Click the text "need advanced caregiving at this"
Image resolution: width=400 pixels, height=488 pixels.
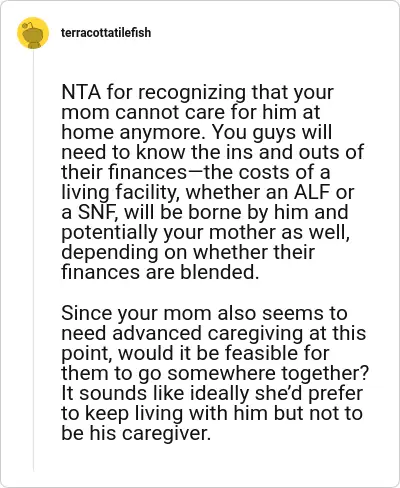tap(214, 333)
